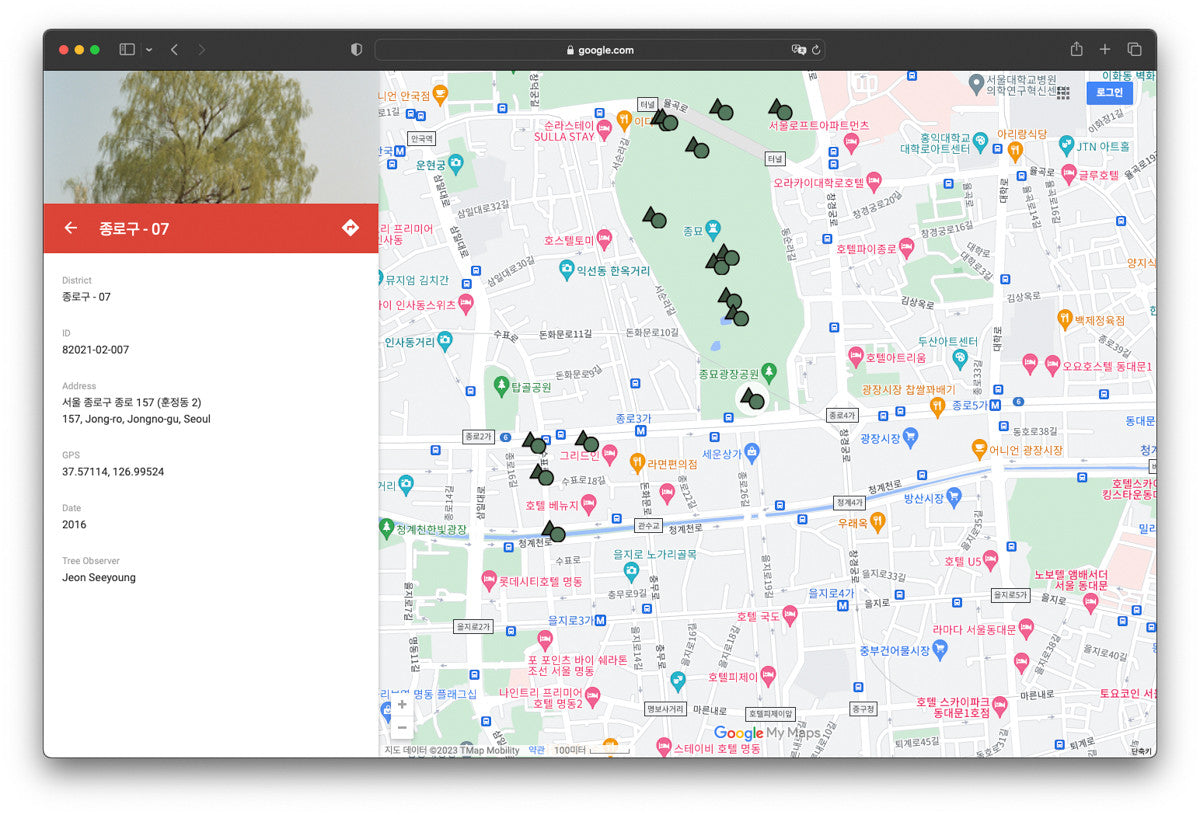The height and width of the screenshot is (815, 1200).
Task: Click the google.com address bar
Action: (x=600, y=49)
